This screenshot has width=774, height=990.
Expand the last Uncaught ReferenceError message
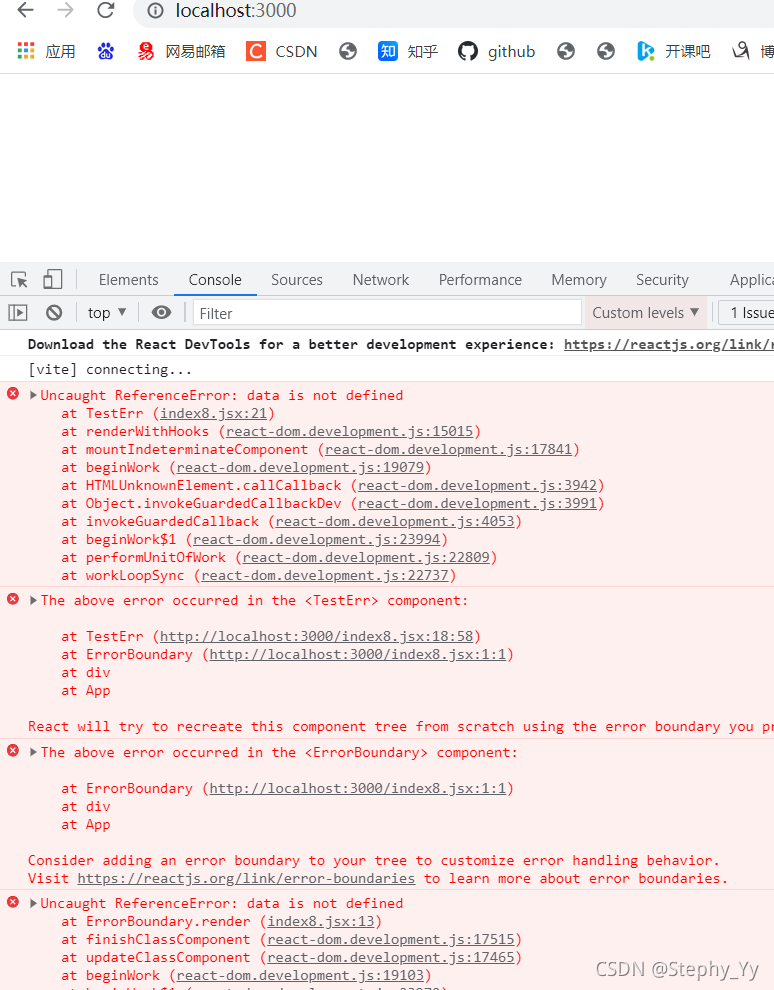pyautogui.click(x=33, y=904)
